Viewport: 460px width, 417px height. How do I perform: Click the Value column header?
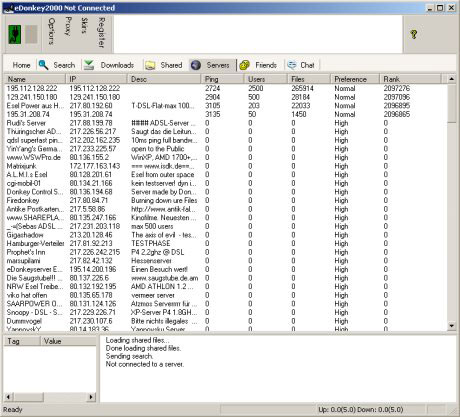pos(68,341)
